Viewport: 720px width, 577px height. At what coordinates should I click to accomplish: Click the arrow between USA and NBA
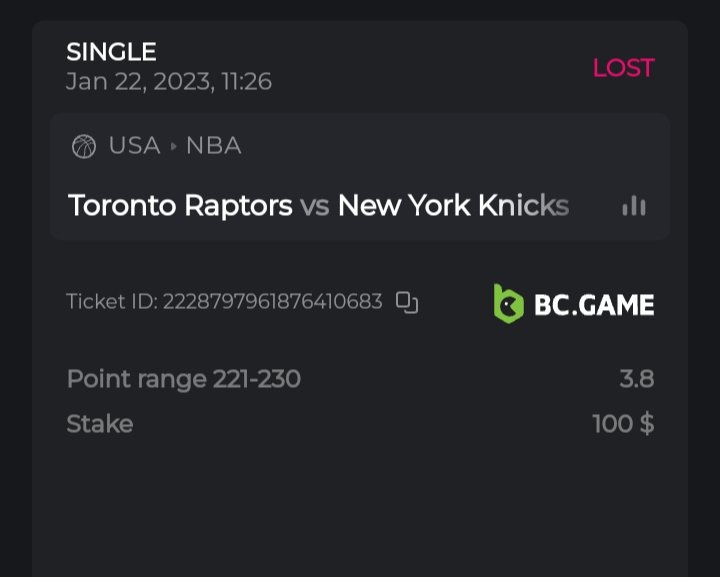[173, 146]
